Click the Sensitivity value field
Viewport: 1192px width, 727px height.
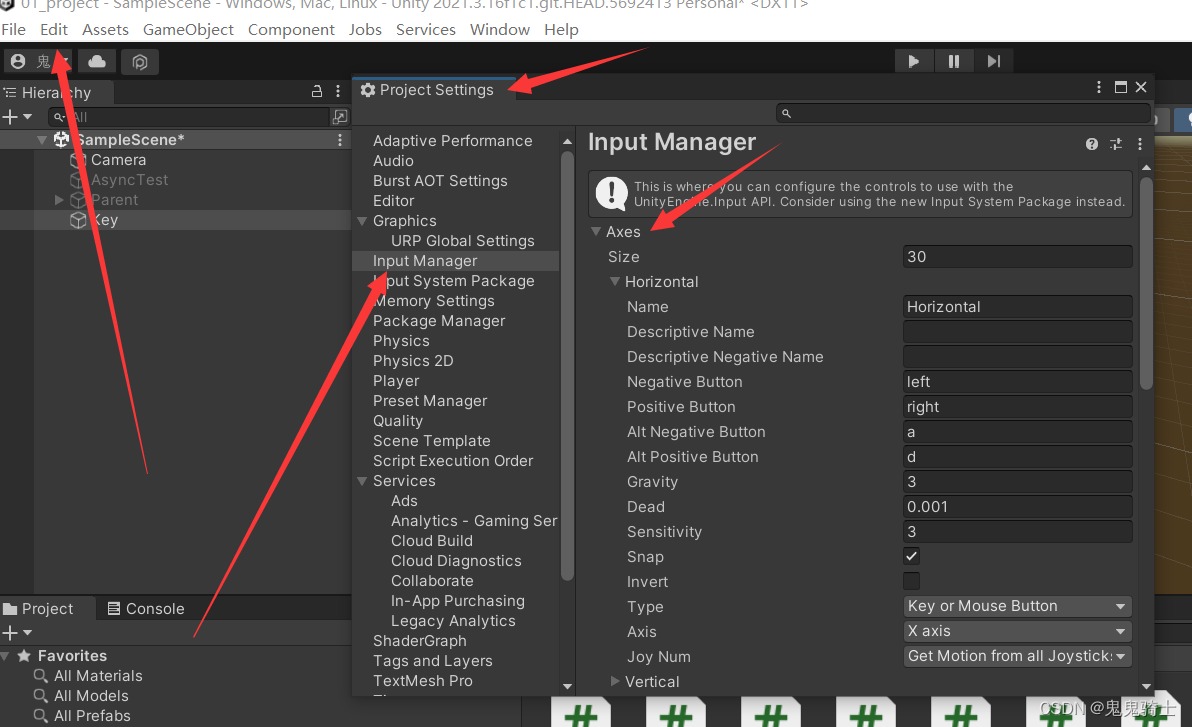[1017, 532]
